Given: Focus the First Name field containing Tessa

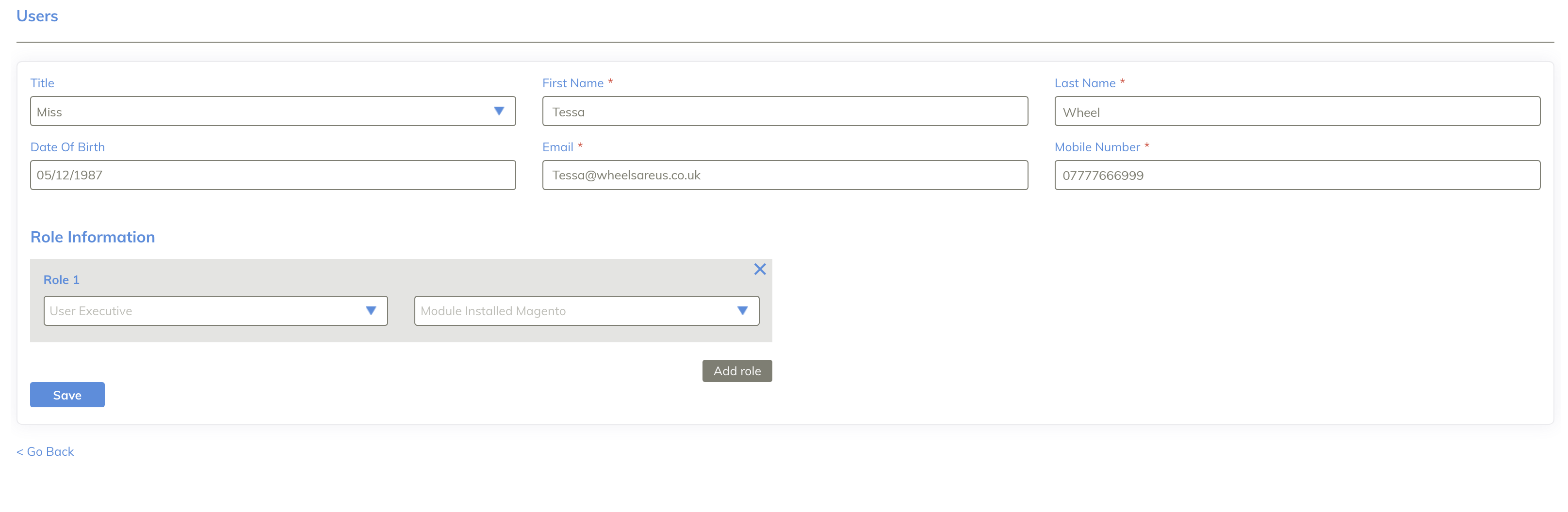Looking at the screenshot, I should click(784, 112).
